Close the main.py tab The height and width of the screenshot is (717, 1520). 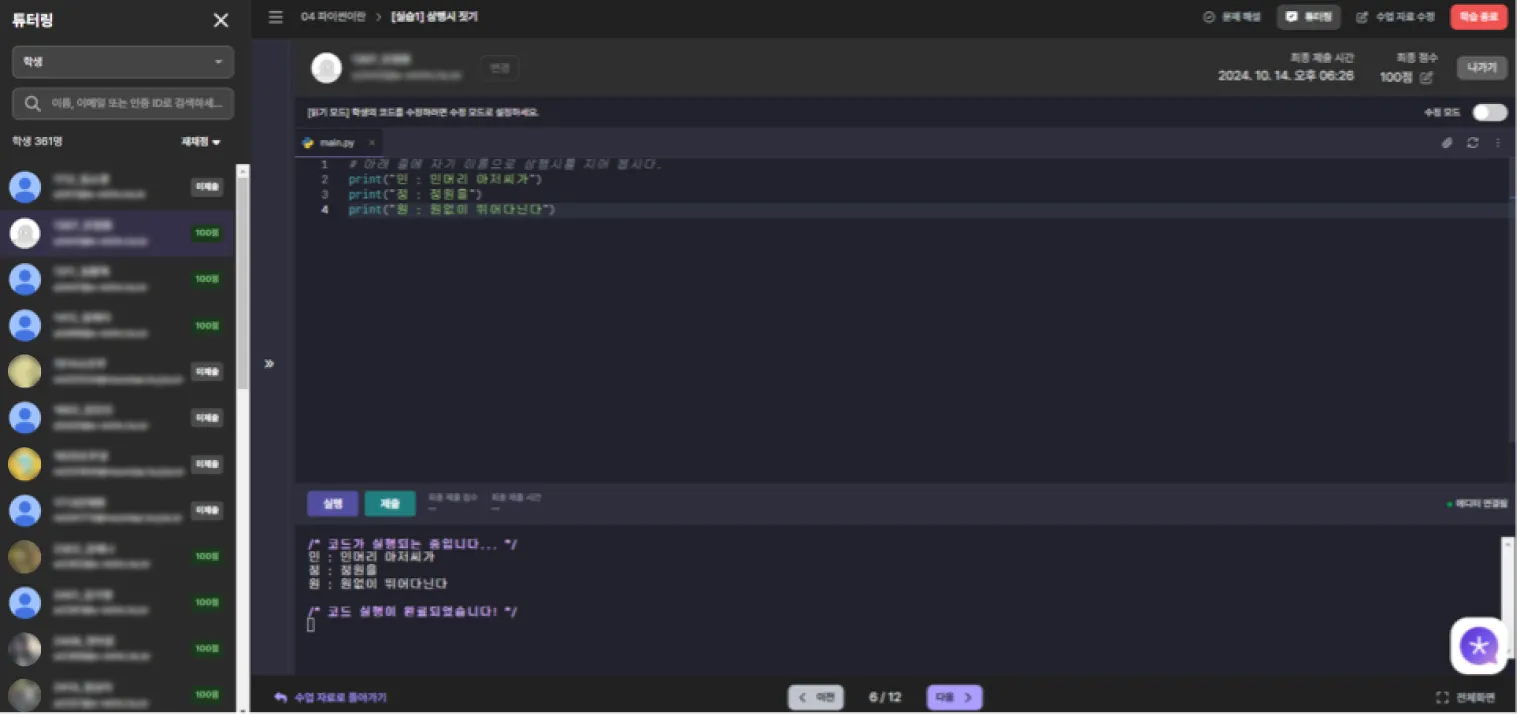tap(371, 143)
